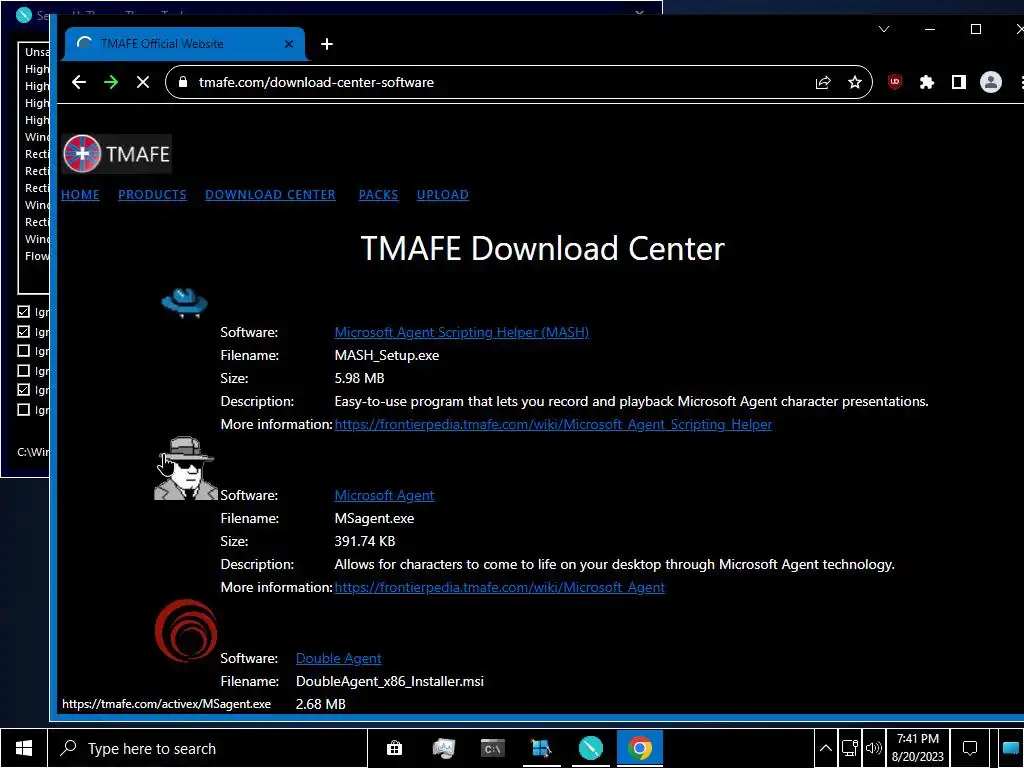
Task: Click the TMAFE logo
Action: coord(117,154)
